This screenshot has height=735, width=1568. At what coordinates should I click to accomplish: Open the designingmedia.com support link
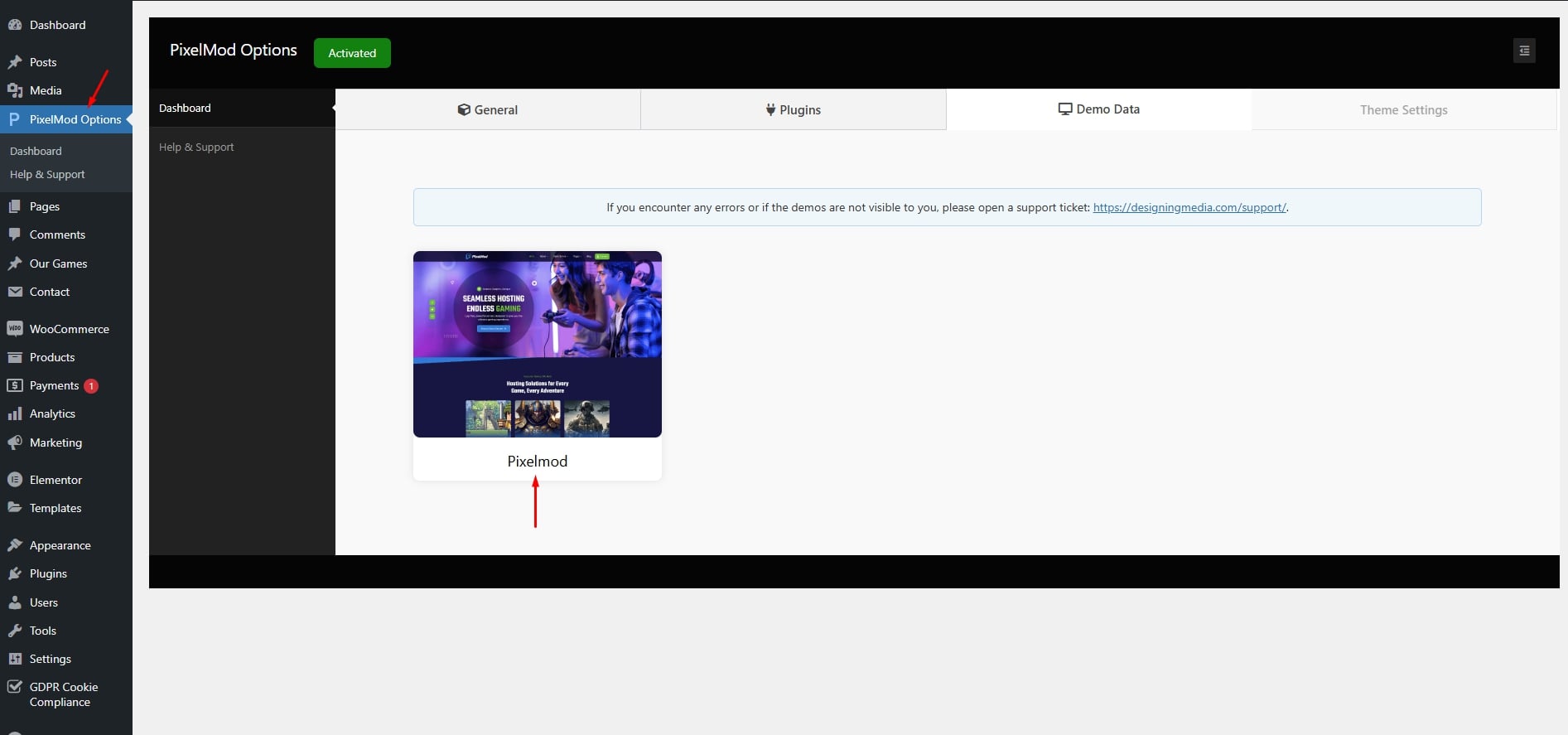[1189, 207]
